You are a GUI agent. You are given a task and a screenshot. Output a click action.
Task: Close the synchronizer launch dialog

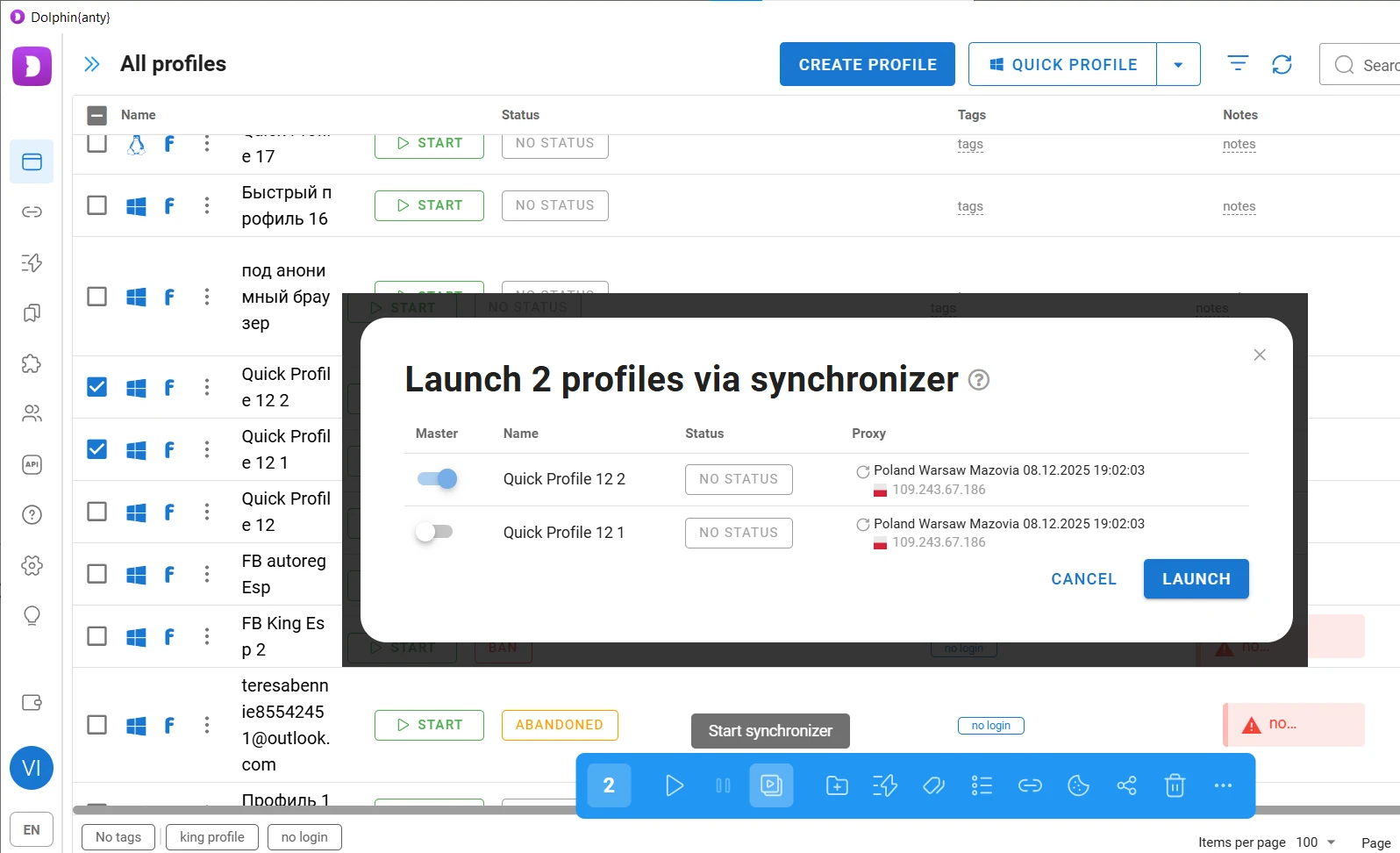coord(1260,355)
